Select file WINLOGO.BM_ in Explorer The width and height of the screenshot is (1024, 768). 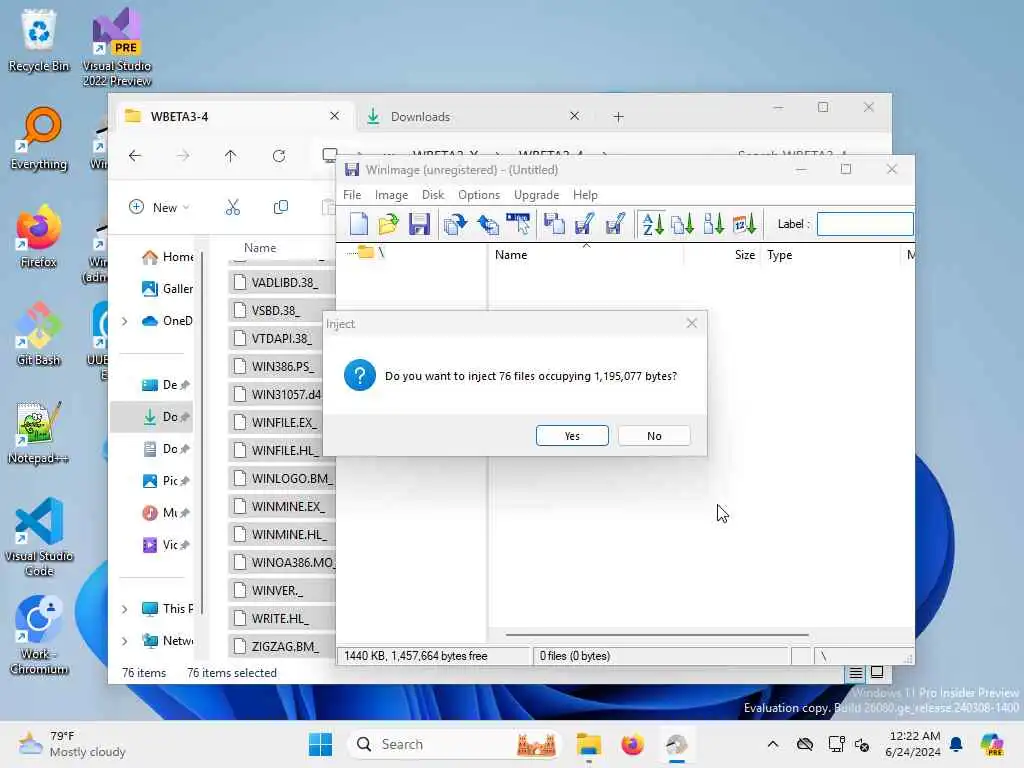click(x=282, y=478)
